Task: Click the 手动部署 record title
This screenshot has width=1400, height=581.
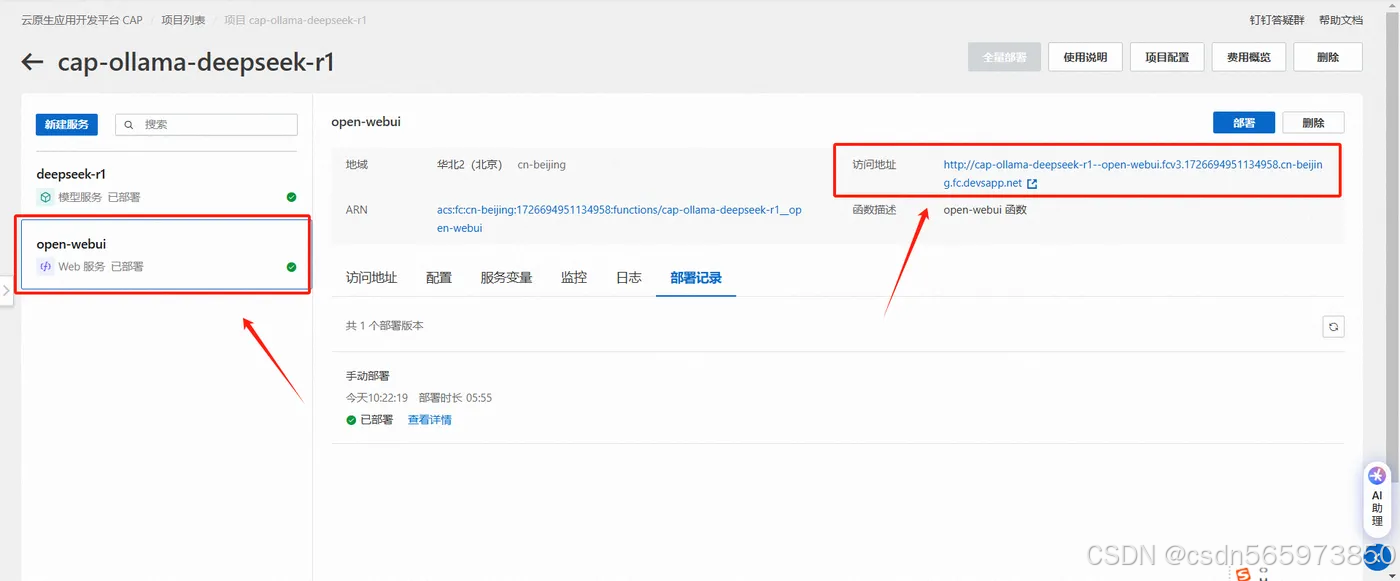Action: tap(368, 376)
